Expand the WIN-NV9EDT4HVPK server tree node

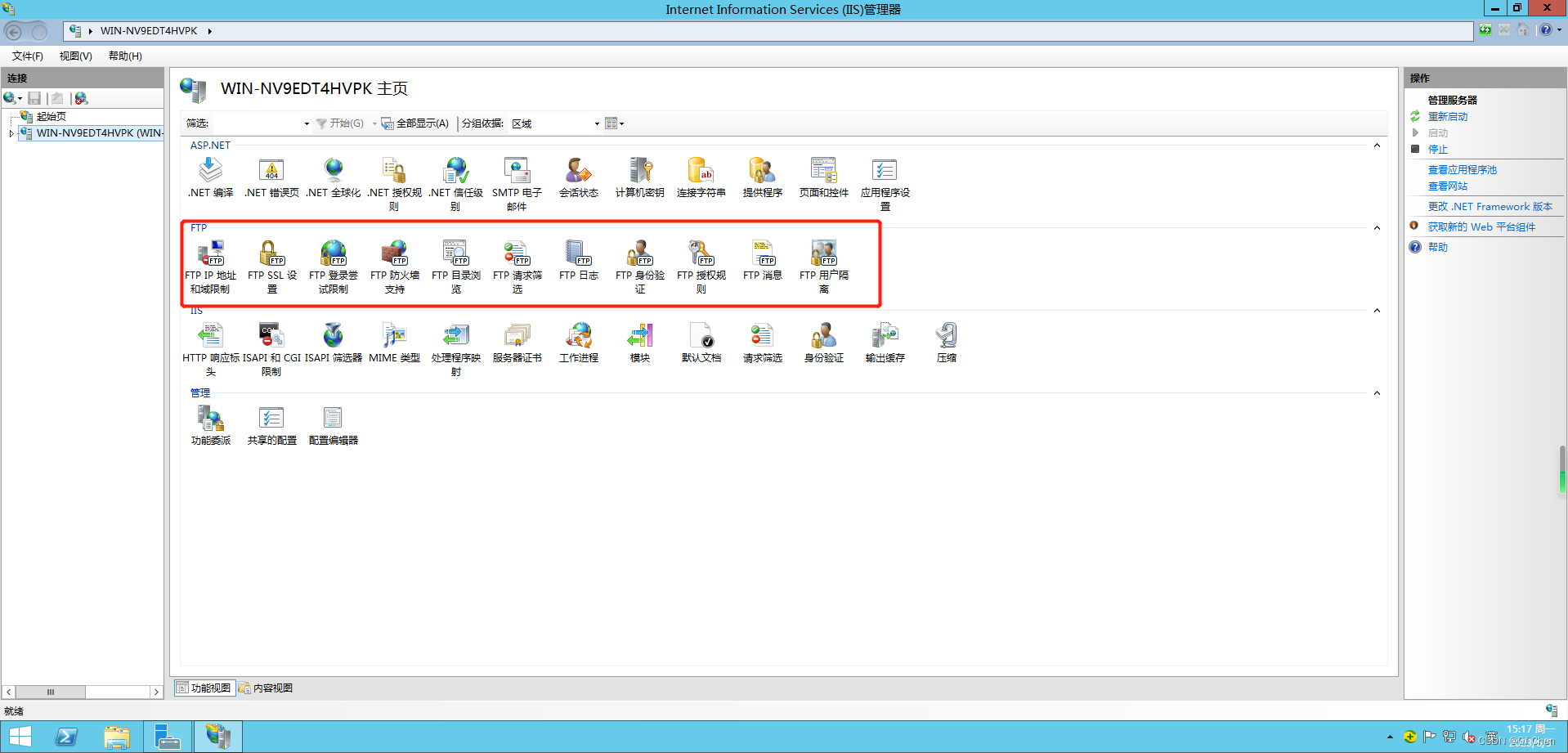pos(11,133)
